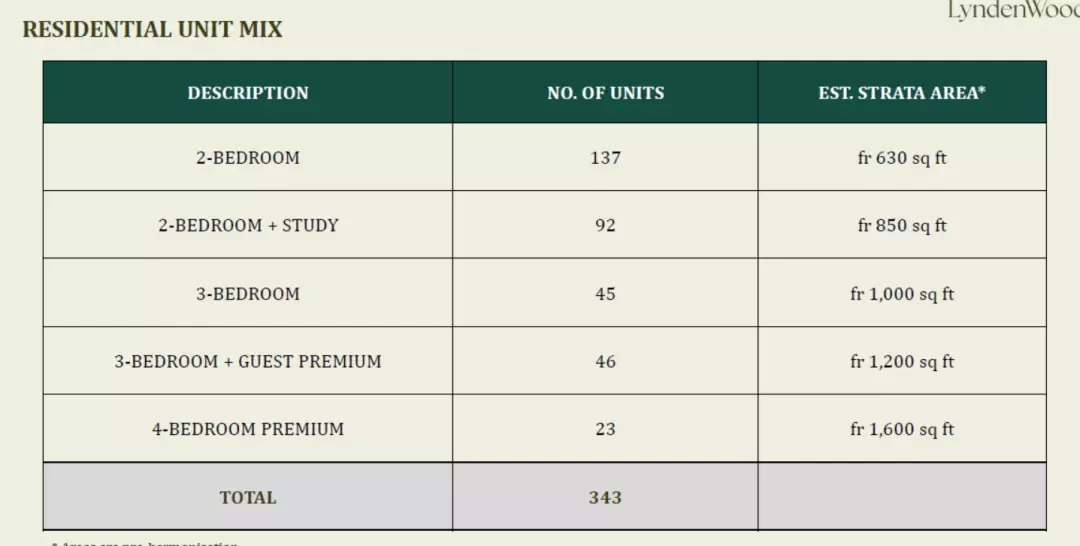Click the fr 630 sq ft cell
Image resolution: width=1080 pixels, height=546 pixels.
pos(902,158)
